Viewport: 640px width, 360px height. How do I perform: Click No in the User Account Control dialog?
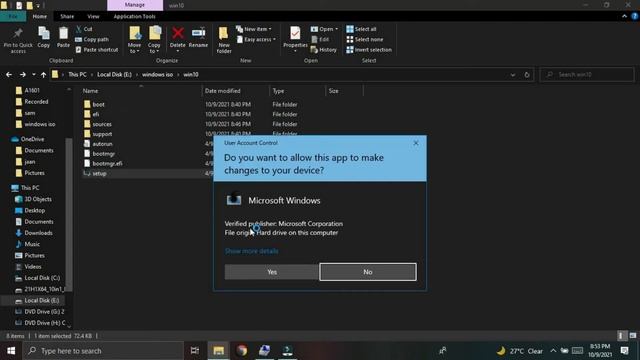(368, 272)
